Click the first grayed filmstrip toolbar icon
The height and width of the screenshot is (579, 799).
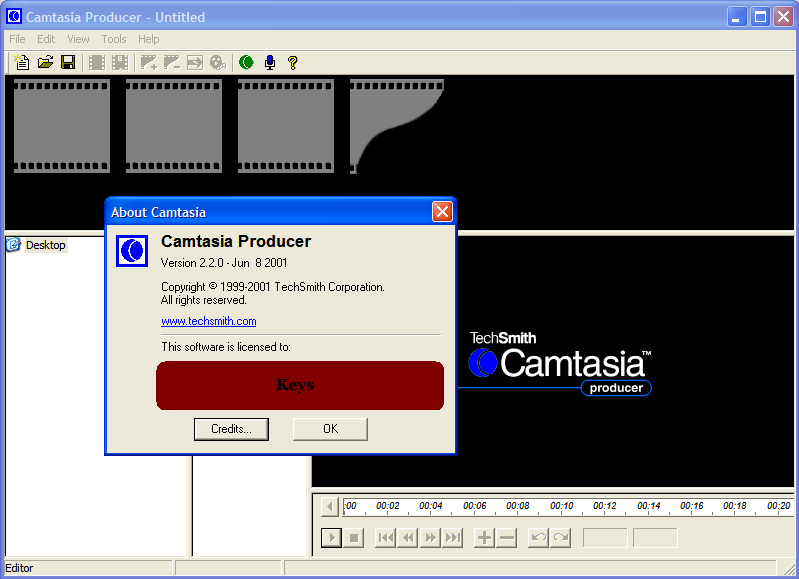tap(97, 62)
